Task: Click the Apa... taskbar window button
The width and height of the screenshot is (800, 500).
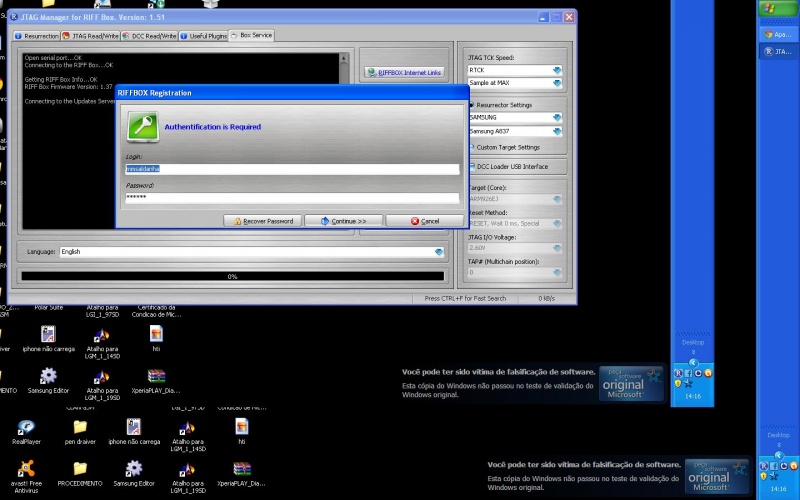Action: point(778,35)
